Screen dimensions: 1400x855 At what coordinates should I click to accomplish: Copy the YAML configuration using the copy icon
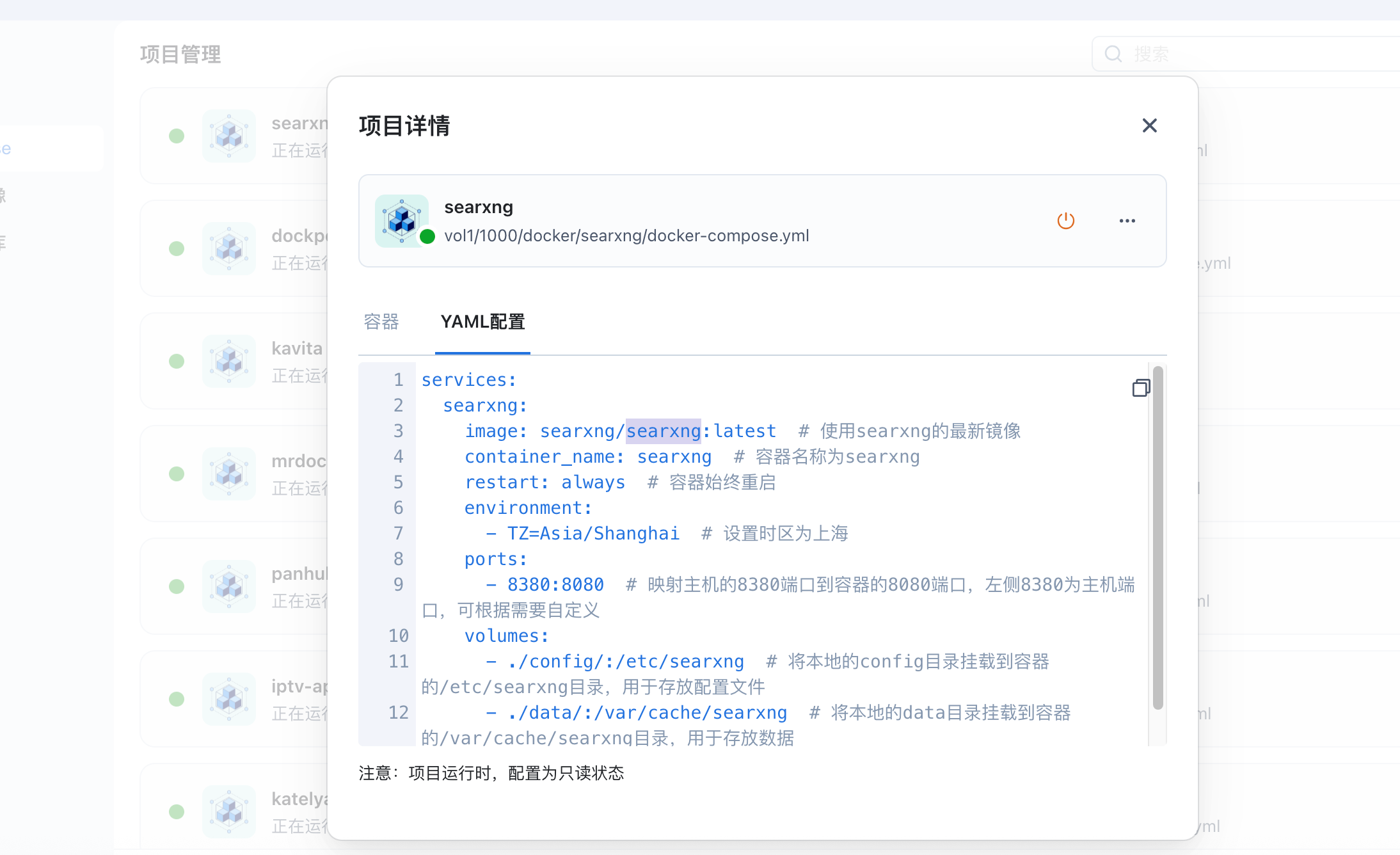click(1141, 388)
